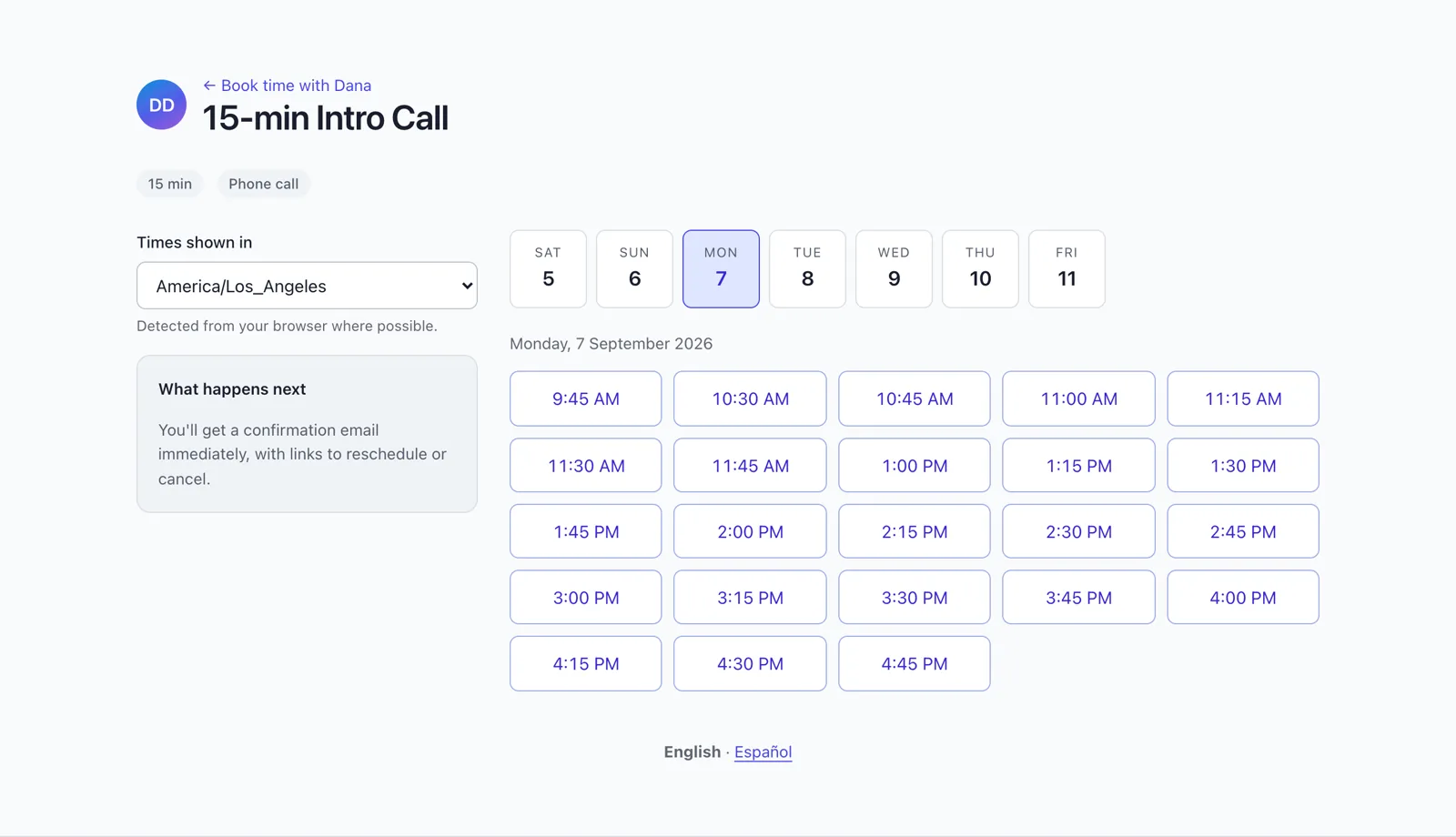Select the 10:45 AM time slot

[x=915, y=398]
